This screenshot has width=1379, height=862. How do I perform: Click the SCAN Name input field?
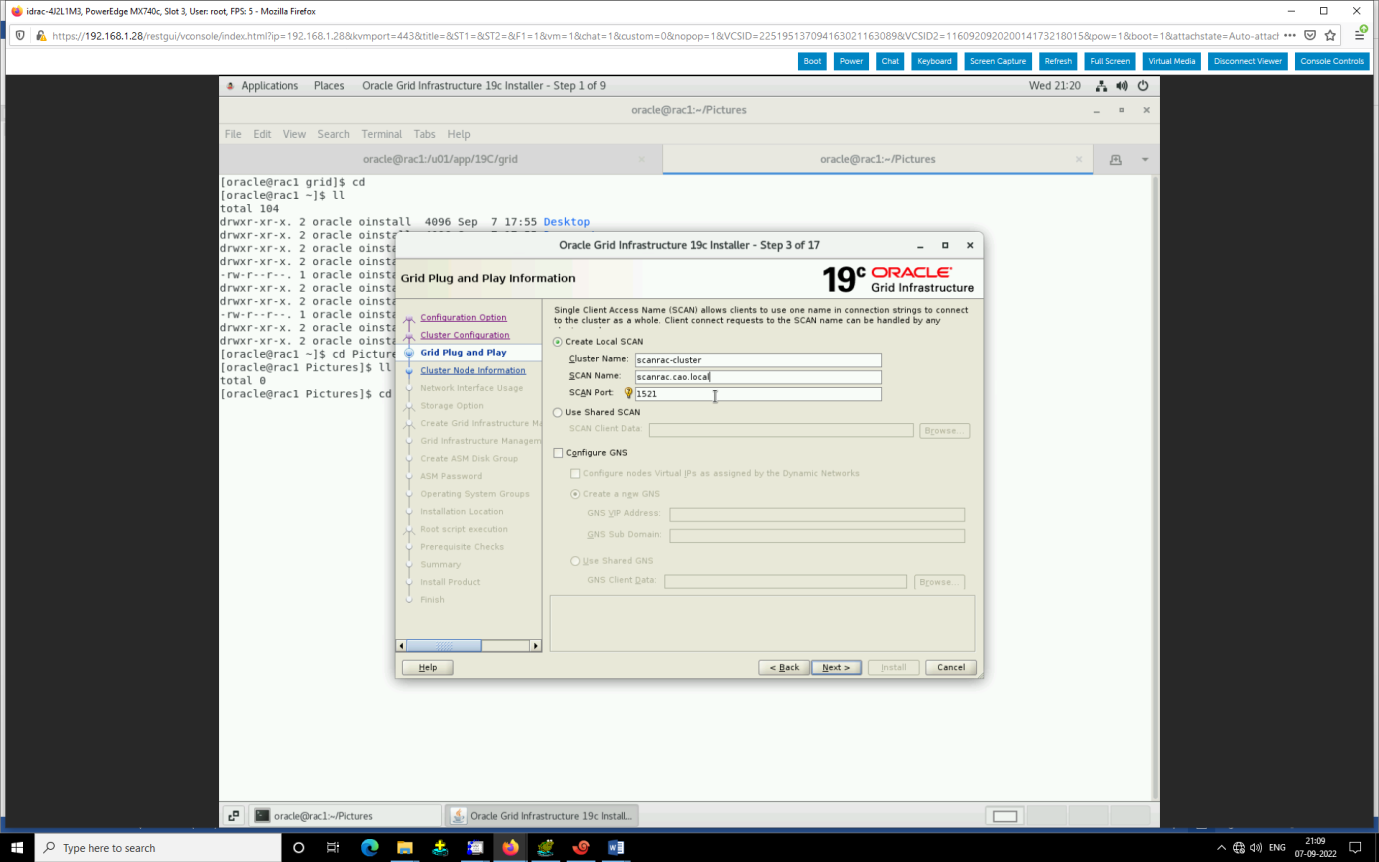(758, 377)
